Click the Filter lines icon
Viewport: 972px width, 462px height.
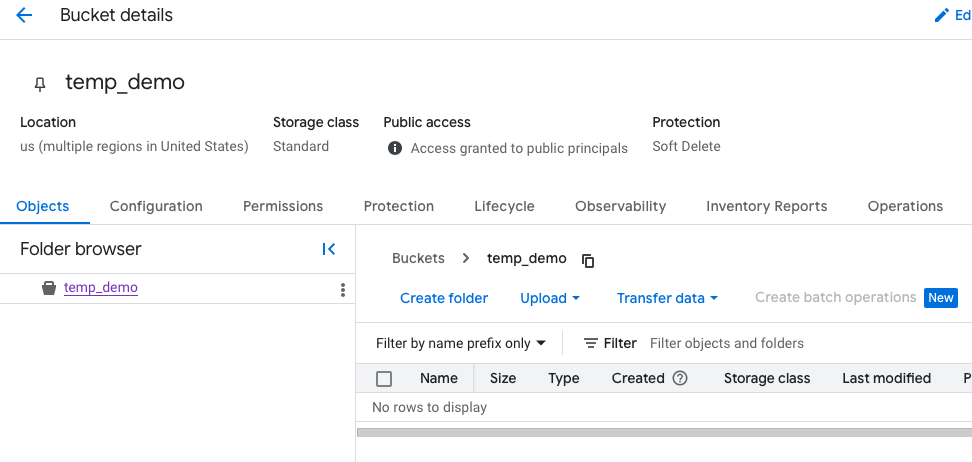point(591,343)
